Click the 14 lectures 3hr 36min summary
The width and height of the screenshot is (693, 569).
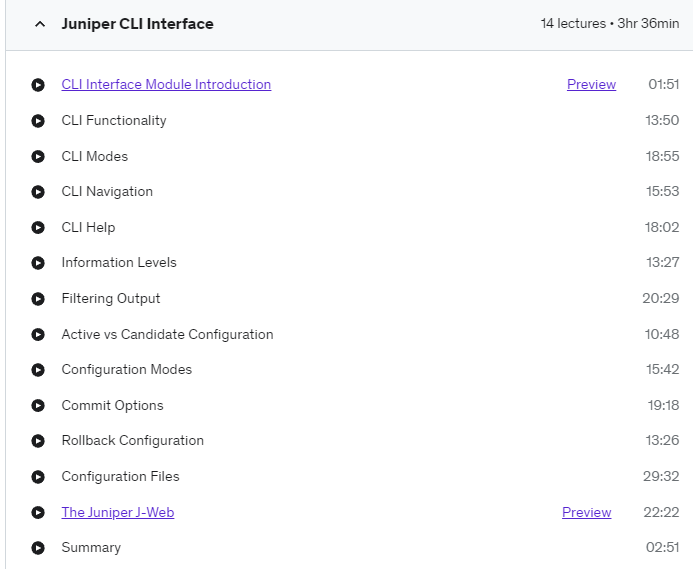(610, 23)
